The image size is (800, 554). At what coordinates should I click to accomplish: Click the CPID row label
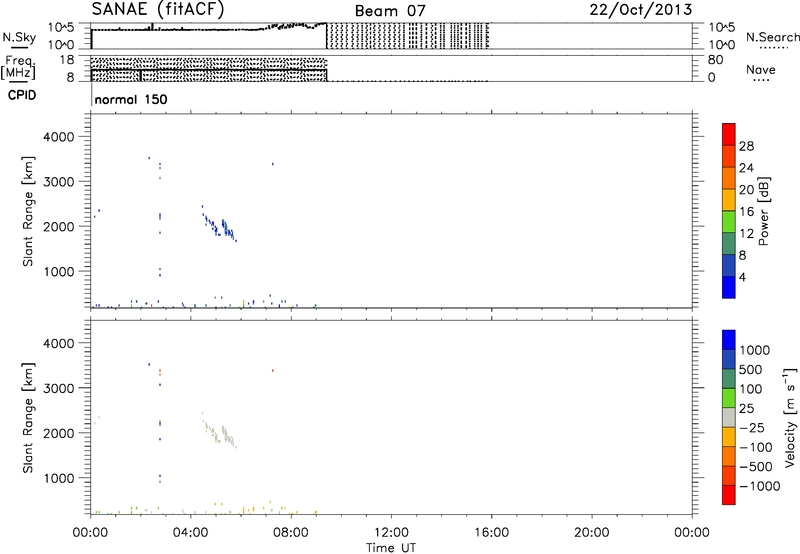[x=22, y=95]
